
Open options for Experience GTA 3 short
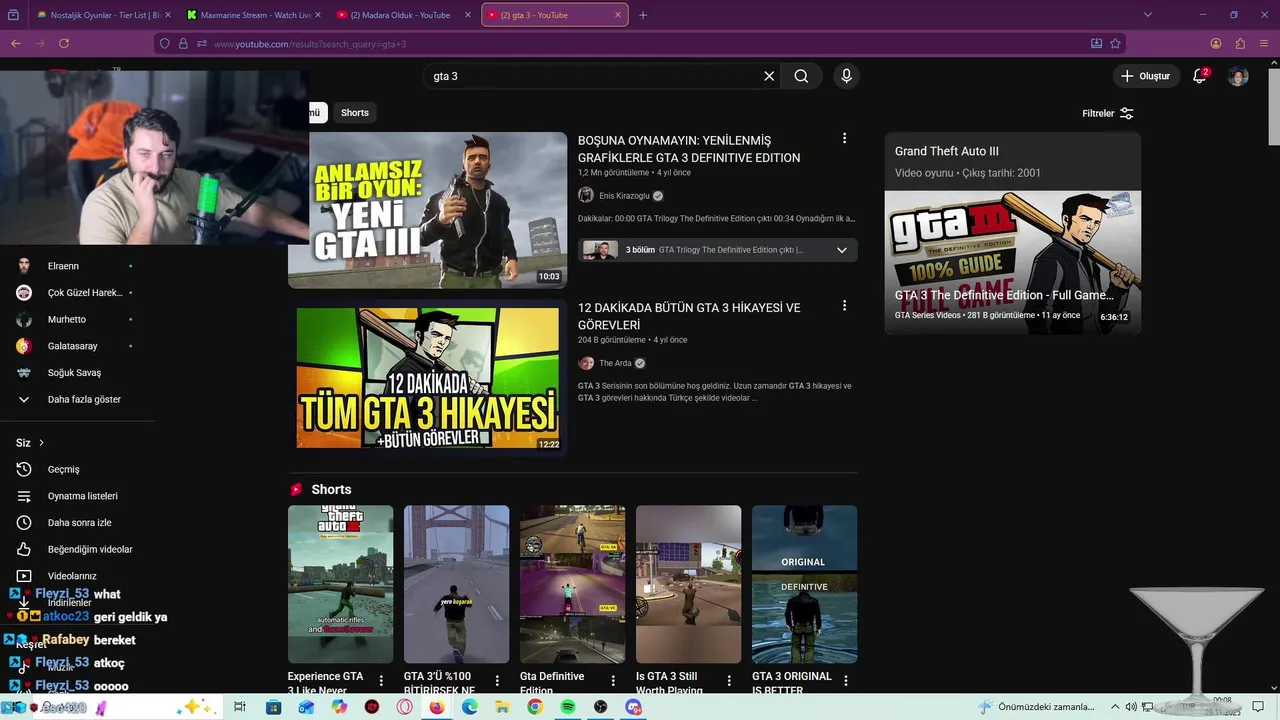pyautogui.click(x=381, y=680)
